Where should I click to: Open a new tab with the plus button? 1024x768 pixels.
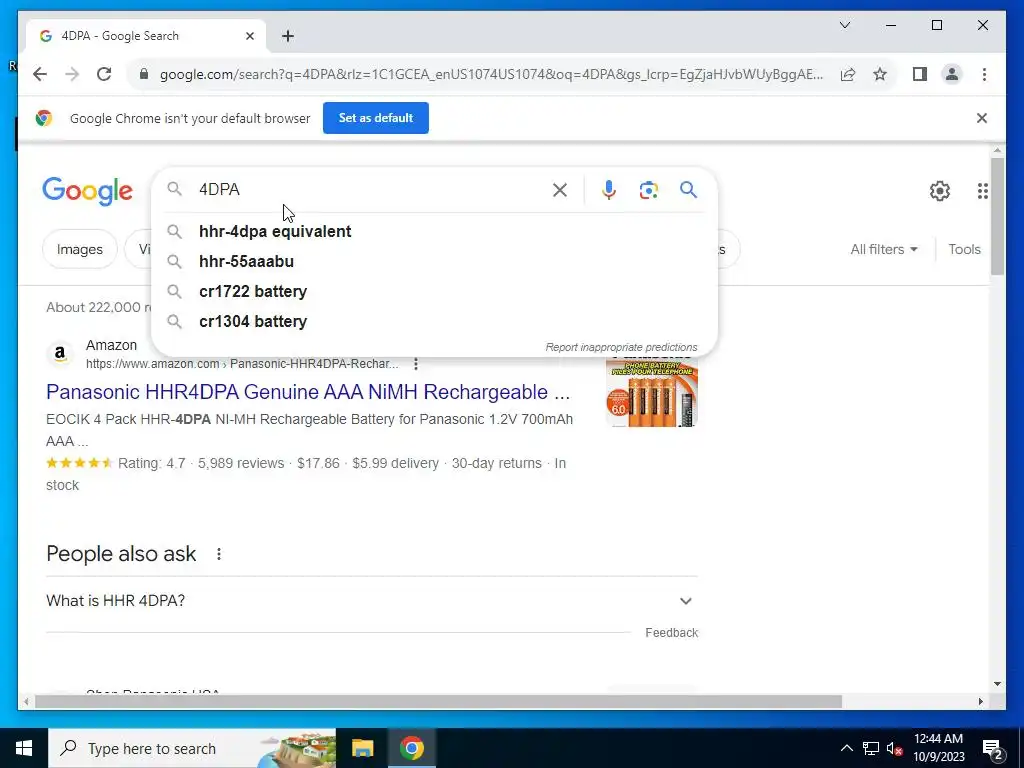(288, 36)
